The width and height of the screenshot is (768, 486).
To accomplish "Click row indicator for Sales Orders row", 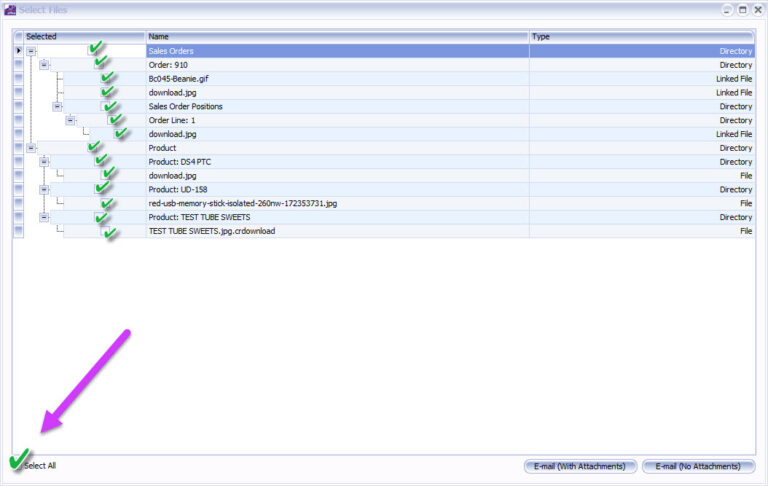I will 18,50.
